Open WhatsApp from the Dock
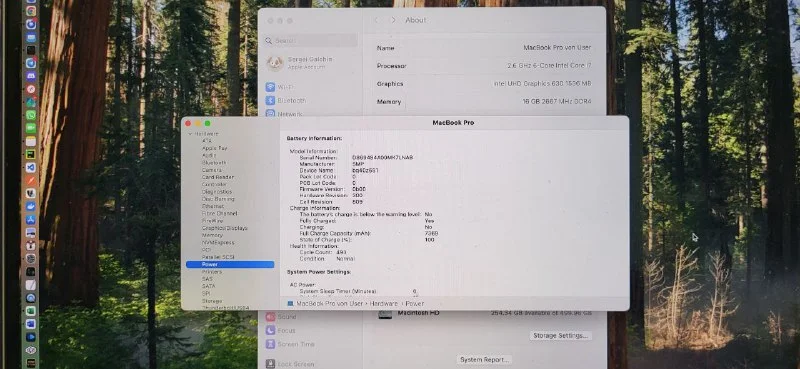The width and height of the screenshot is (800, 369). (31, 115)
